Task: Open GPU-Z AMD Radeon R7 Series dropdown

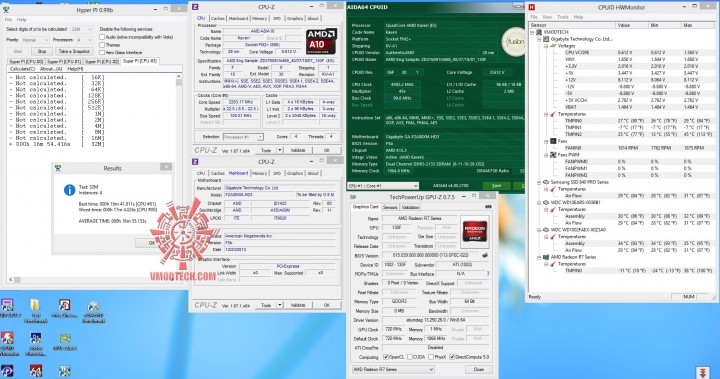Action: pyautogui.click(x=393, y=369)
